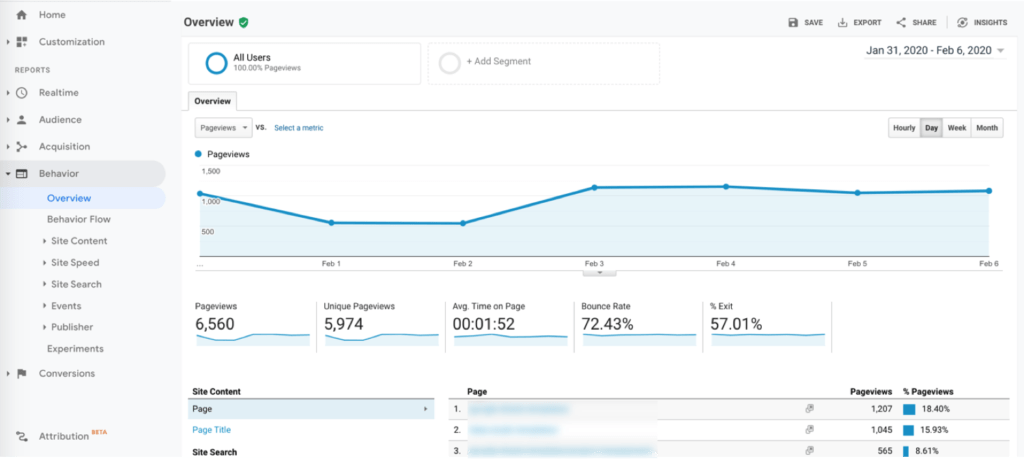The width and height of the screenshot is (1024, 465).
Task: Click the Add Segment empty circle
Action: point(449,63)
